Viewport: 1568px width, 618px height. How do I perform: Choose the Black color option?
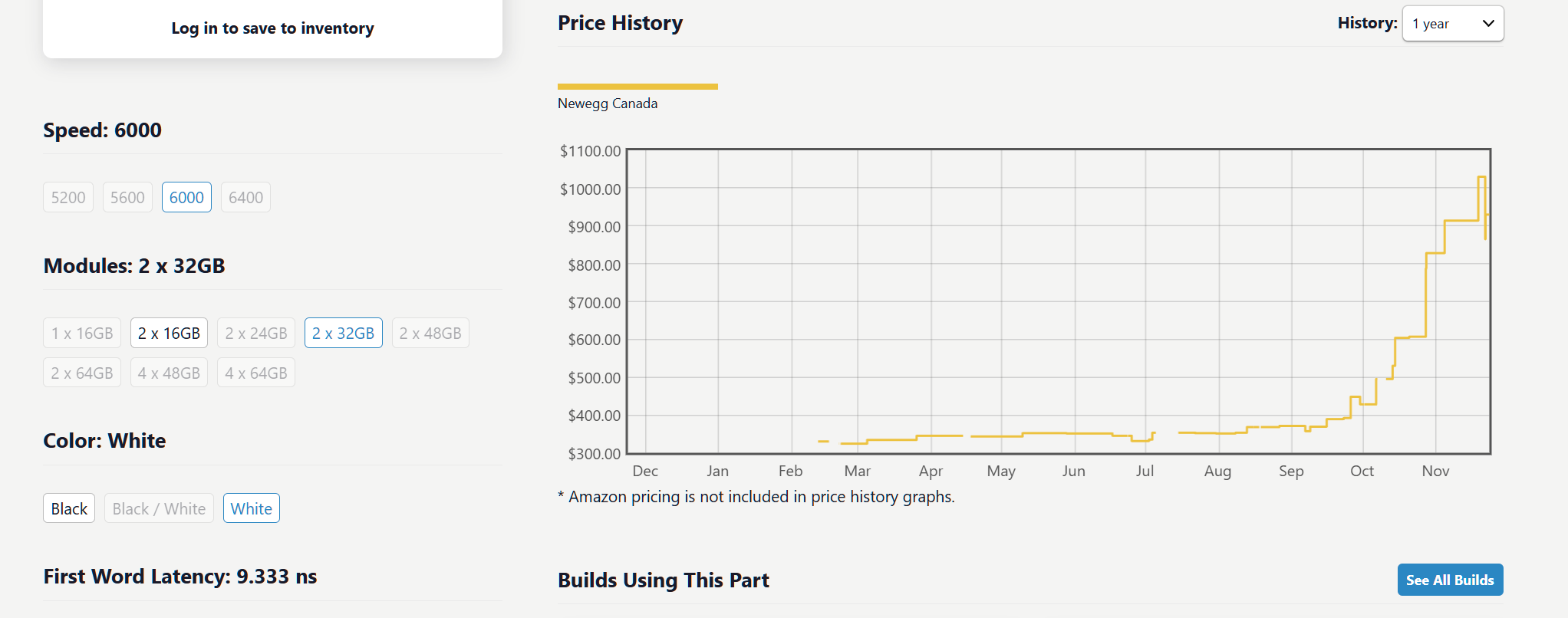tap(69, 509)
